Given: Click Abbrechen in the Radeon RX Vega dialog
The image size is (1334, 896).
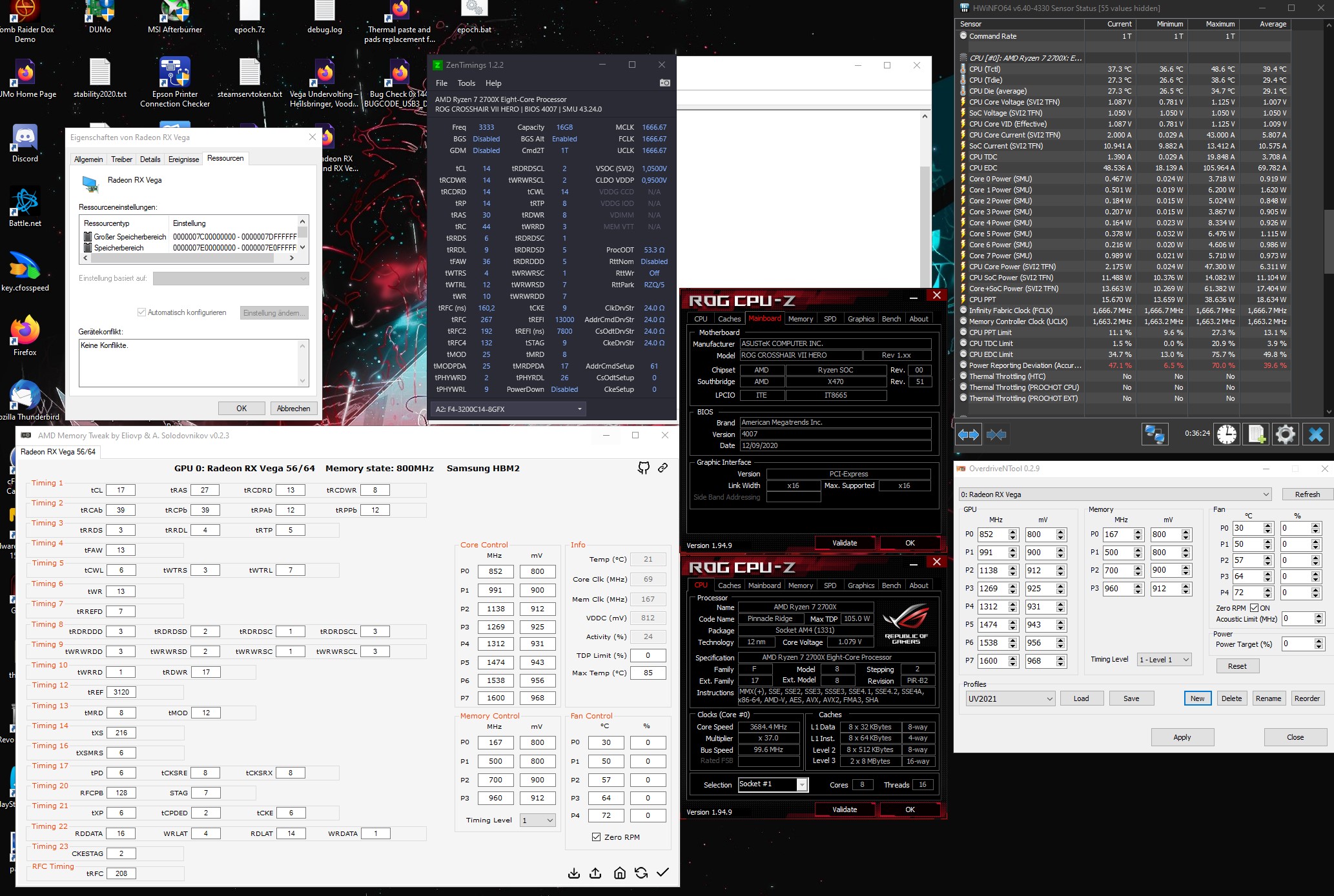Looking at the screenshot, I should click(293, 409).
